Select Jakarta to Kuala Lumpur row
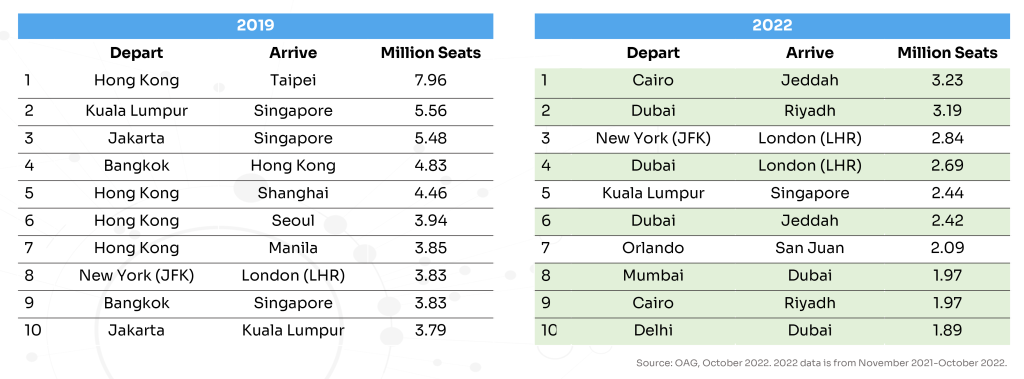 (x=255, y=331)
